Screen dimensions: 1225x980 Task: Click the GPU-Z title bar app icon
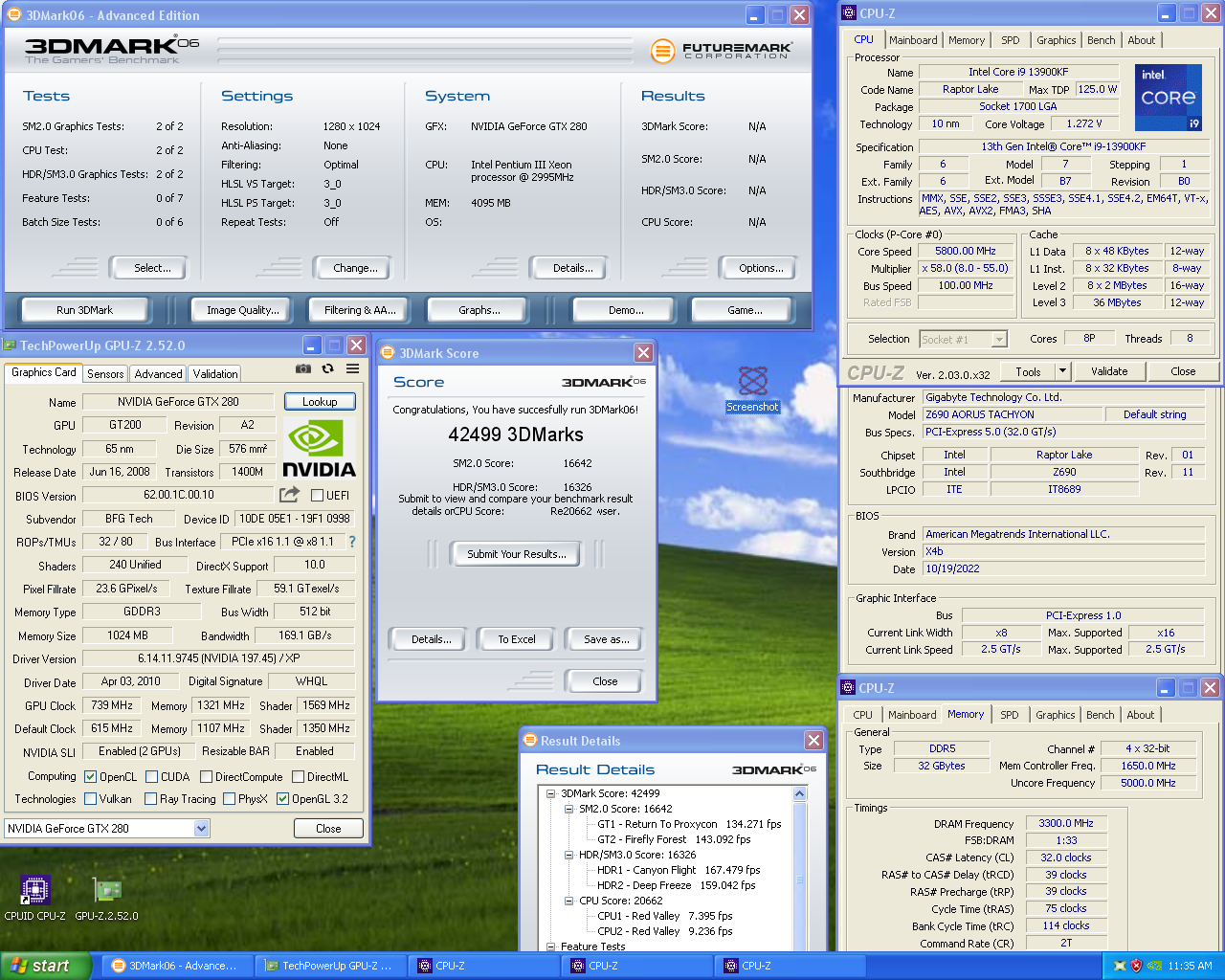click(x=11, y=345)
